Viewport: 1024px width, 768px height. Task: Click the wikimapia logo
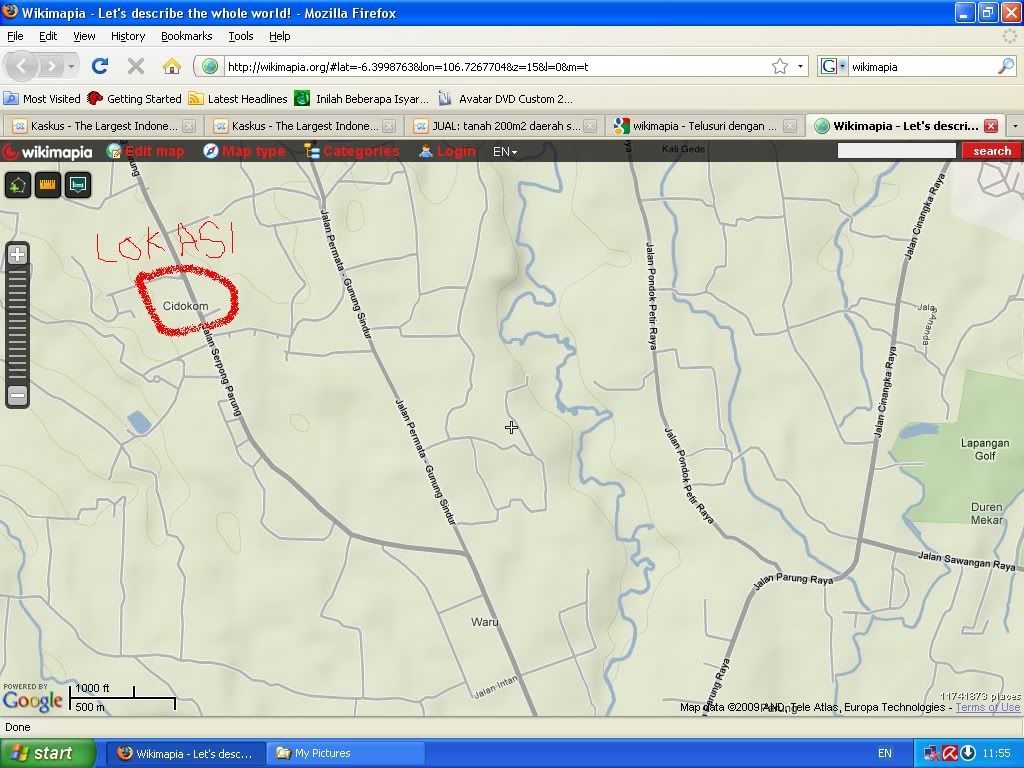pos(47,152)
